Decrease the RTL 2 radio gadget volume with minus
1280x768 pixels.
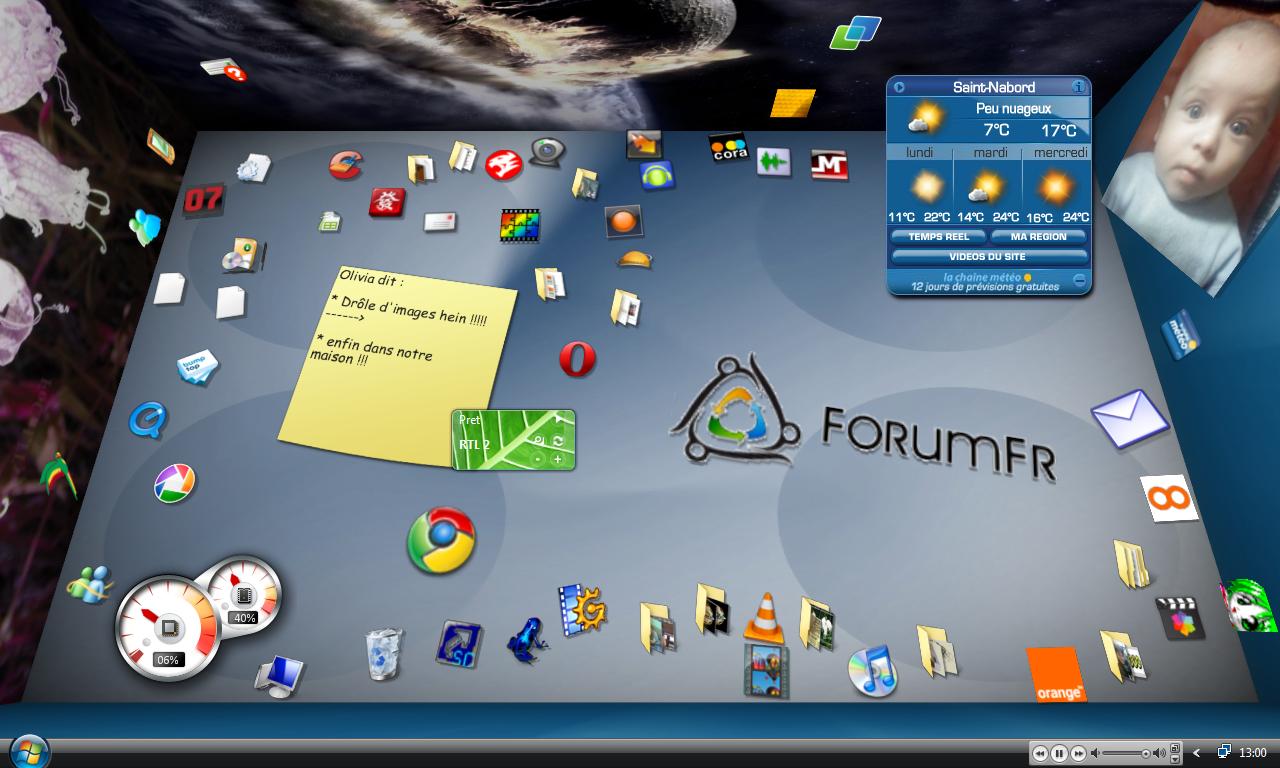[x=538, y=459]
